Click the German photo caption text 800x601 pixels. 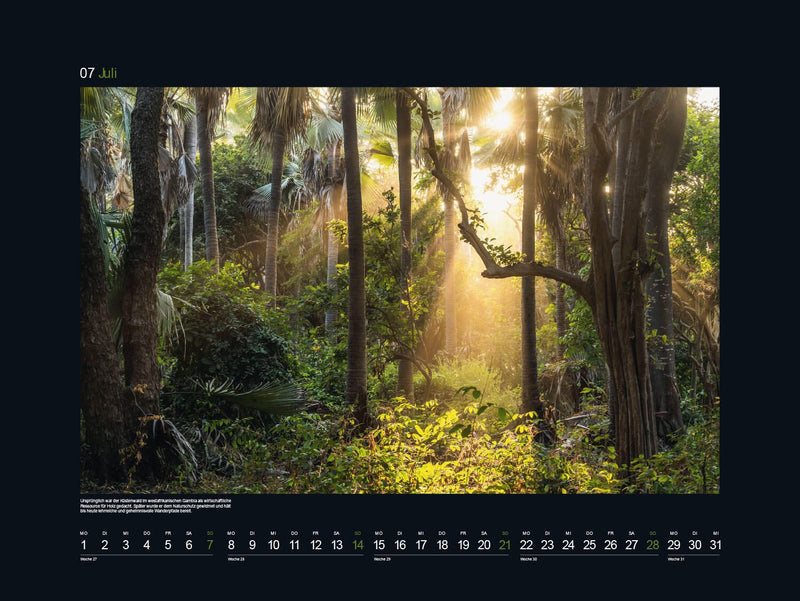click(156, 506)
